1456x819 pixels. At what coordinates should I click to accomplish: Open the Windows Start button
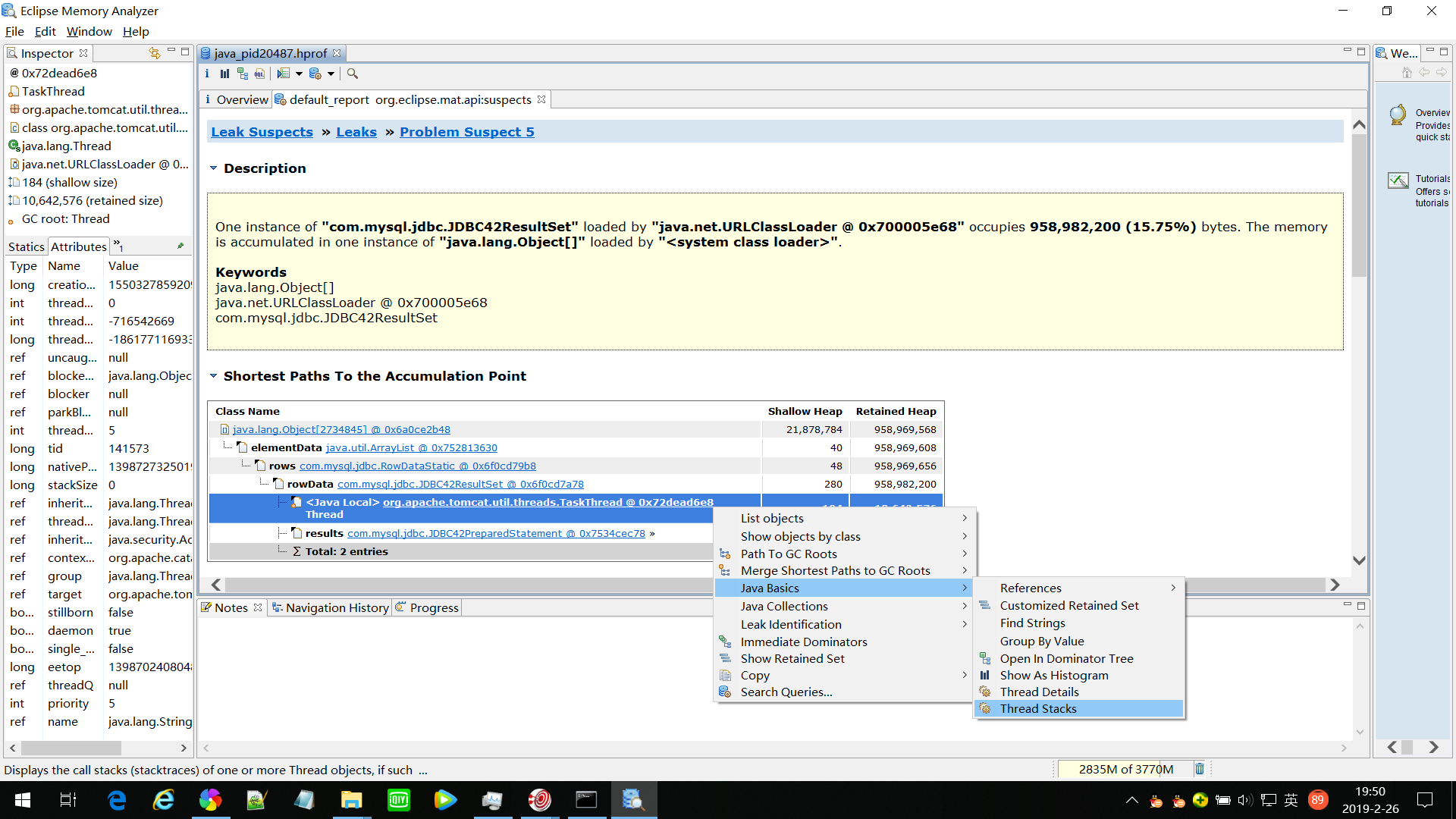pos(23,800)
